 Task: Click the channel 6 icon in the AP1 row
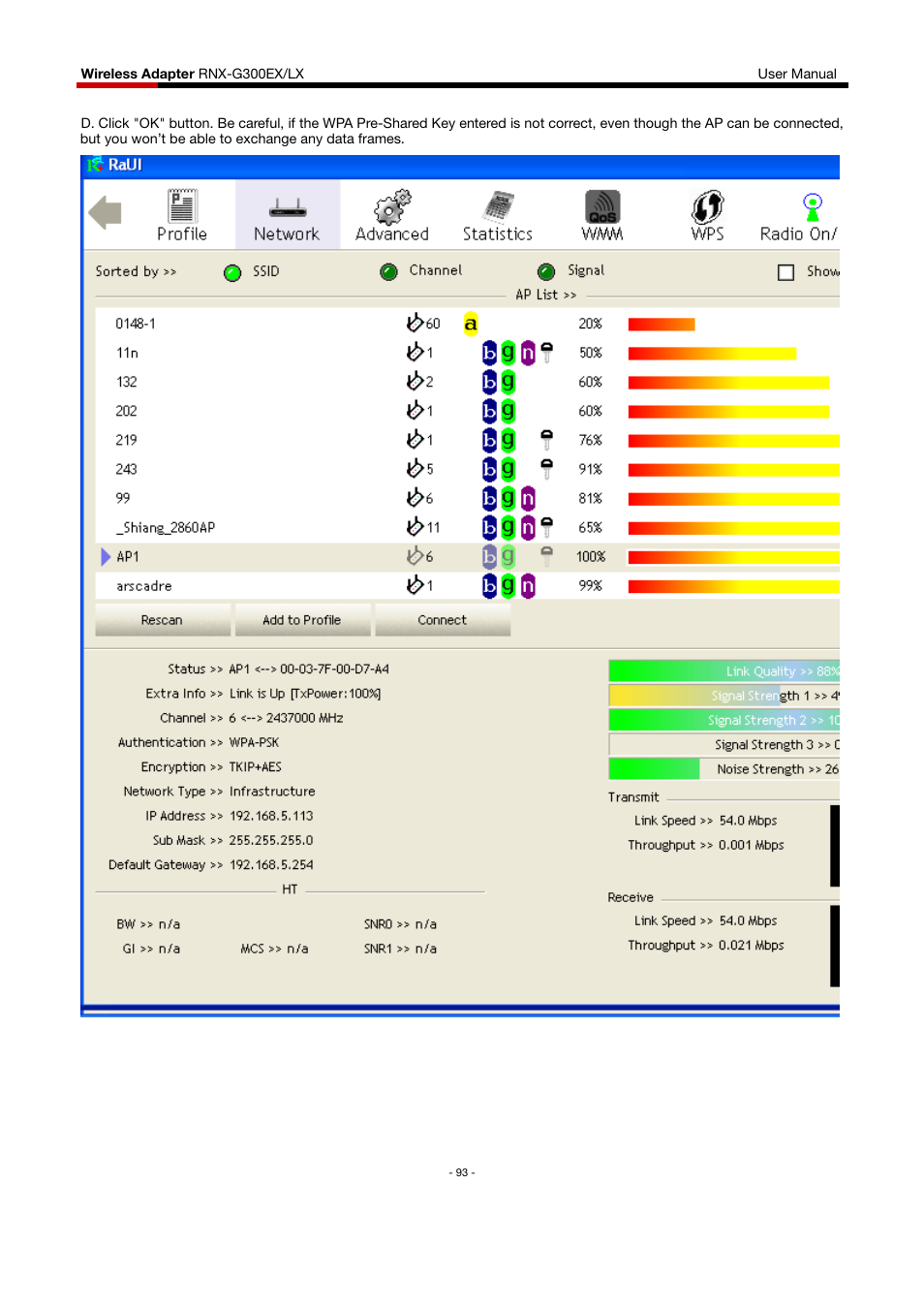pyautogui.click(x=416, y=555)
